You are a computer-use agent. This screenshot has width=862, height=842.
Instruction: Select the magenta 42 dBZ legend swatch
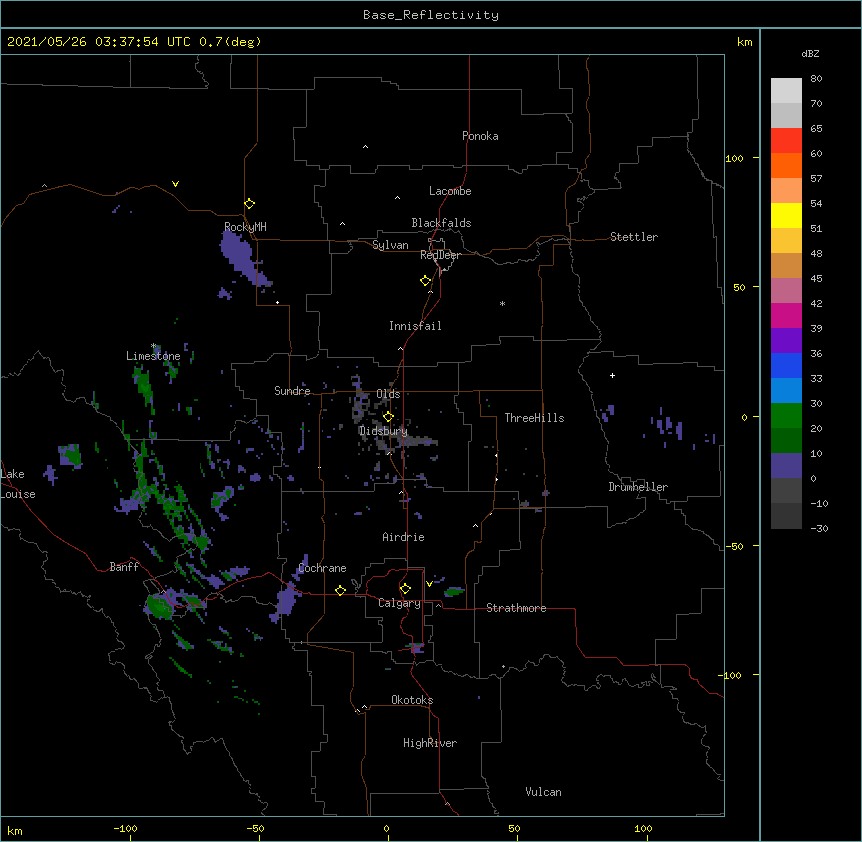click(x=786, y=315)
